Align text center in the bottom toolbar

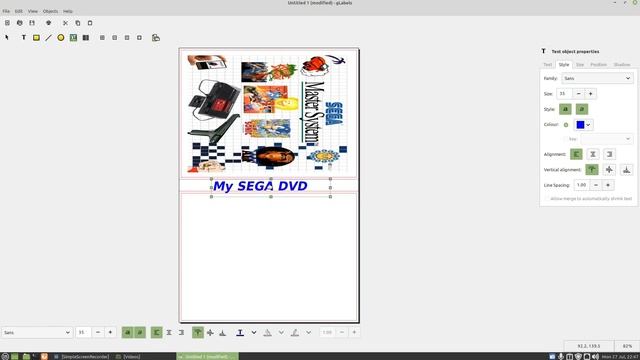click(169, 333)
